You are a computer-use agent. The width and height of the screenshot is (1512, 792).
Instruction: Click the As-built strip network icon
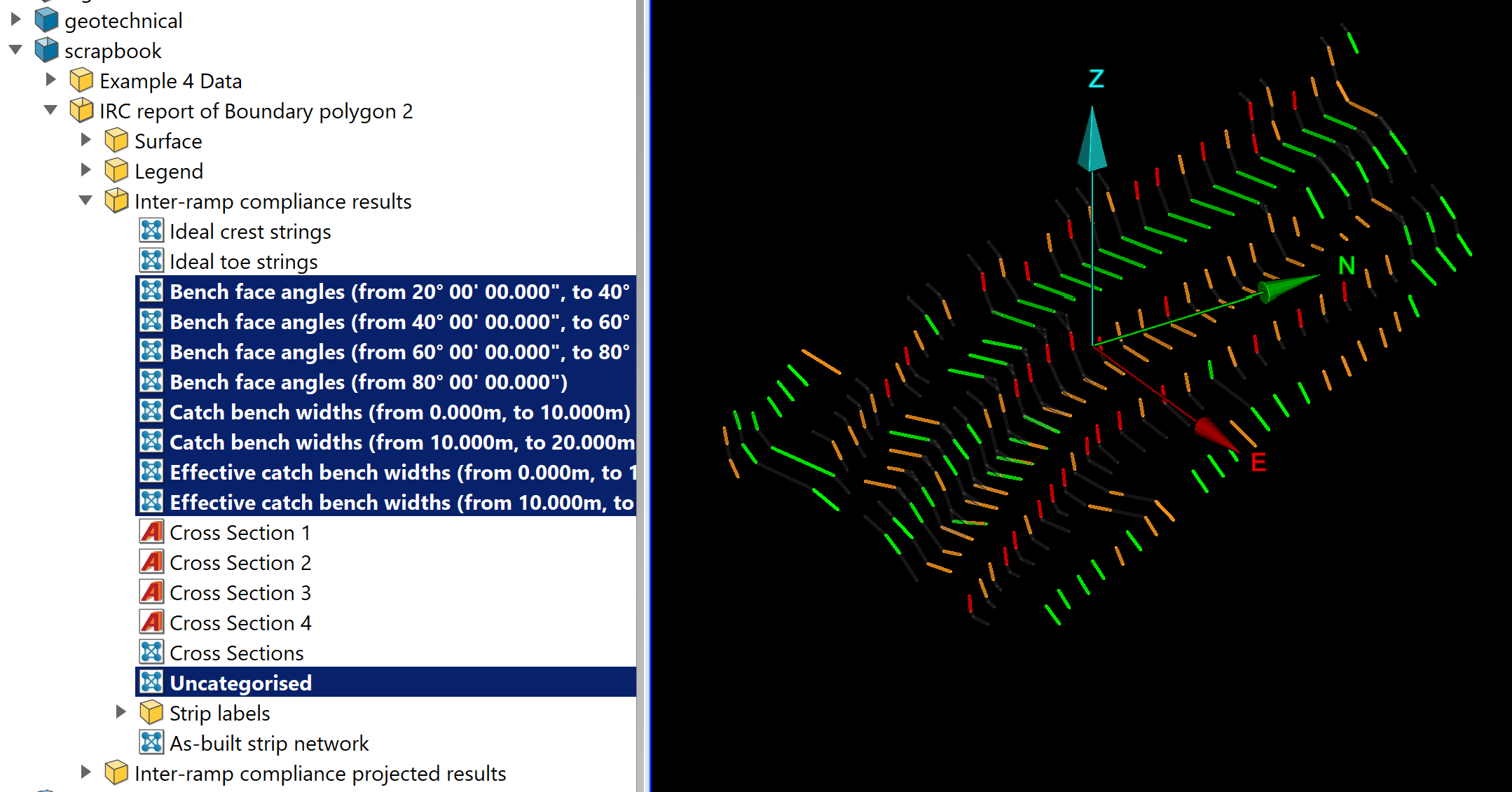tap(151, 743)
